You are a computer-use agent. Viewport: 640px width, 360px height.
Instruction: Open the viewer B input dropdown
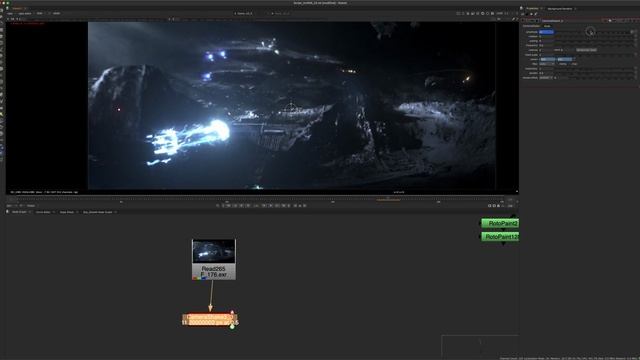(x=281, y=13)
